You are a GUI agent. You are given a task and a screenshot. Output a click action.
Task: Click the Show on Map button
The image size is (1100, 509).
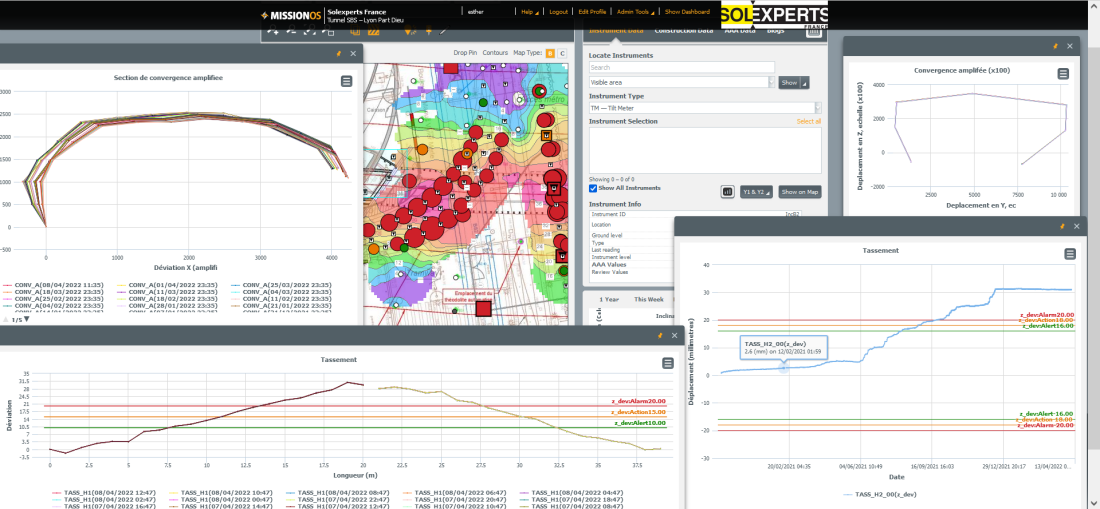point(800,192)
